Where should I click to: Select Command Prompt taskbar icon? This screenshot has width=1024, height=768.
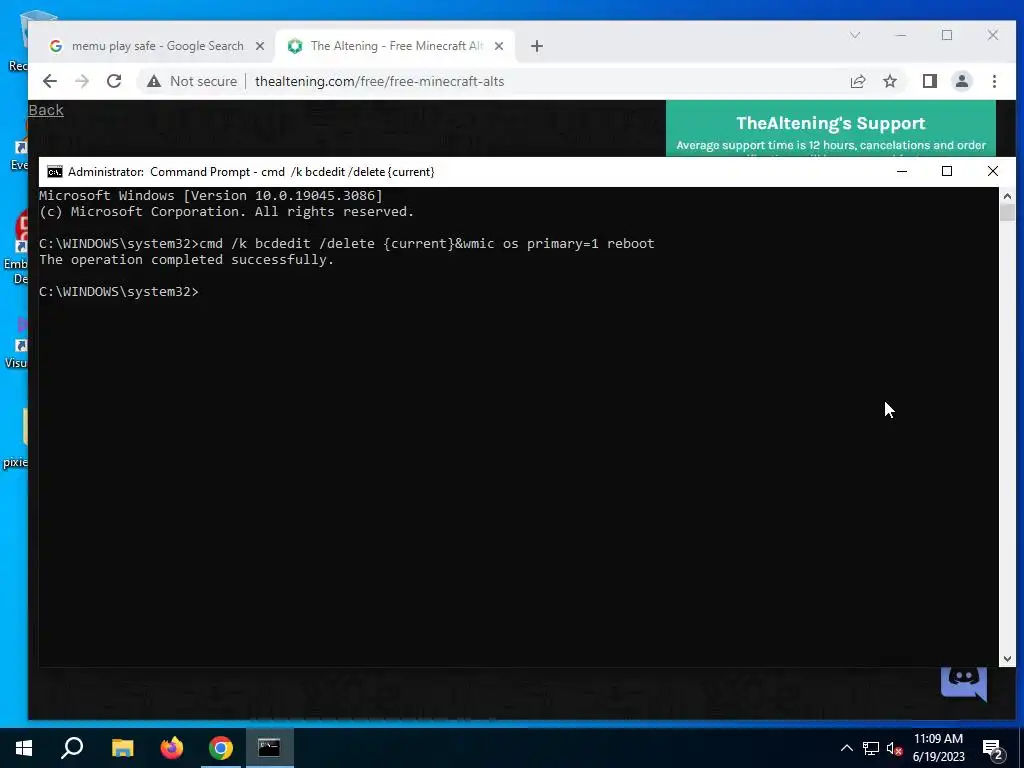(x=269, y=748)
